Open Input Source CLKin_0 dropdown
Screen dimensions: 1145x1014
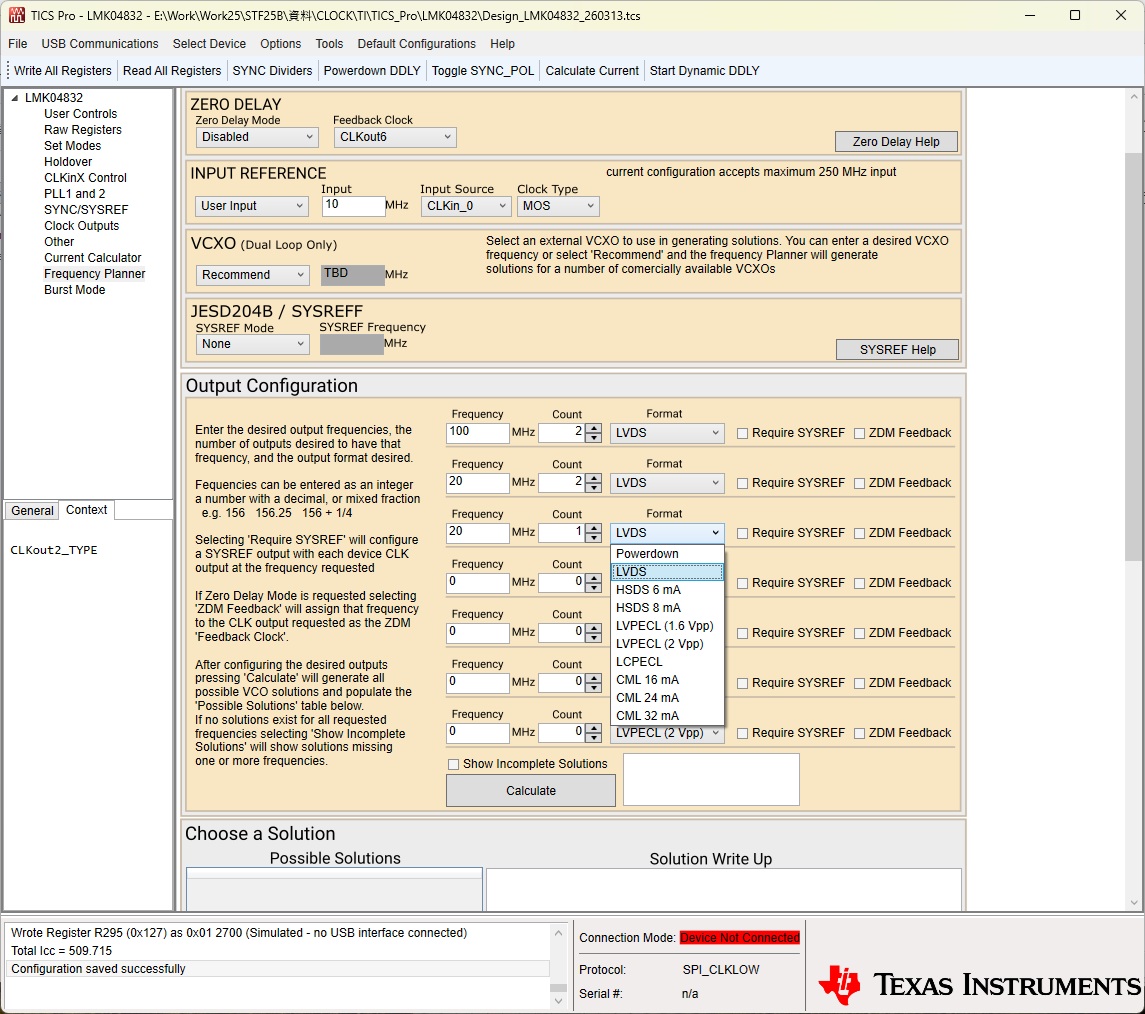click(465, 206)
